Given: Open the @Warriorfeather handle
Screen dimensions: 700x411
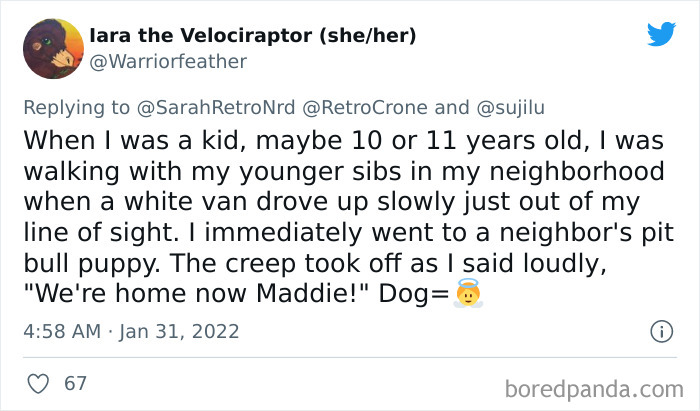Looking at the screenshot, I should point(168,62).
